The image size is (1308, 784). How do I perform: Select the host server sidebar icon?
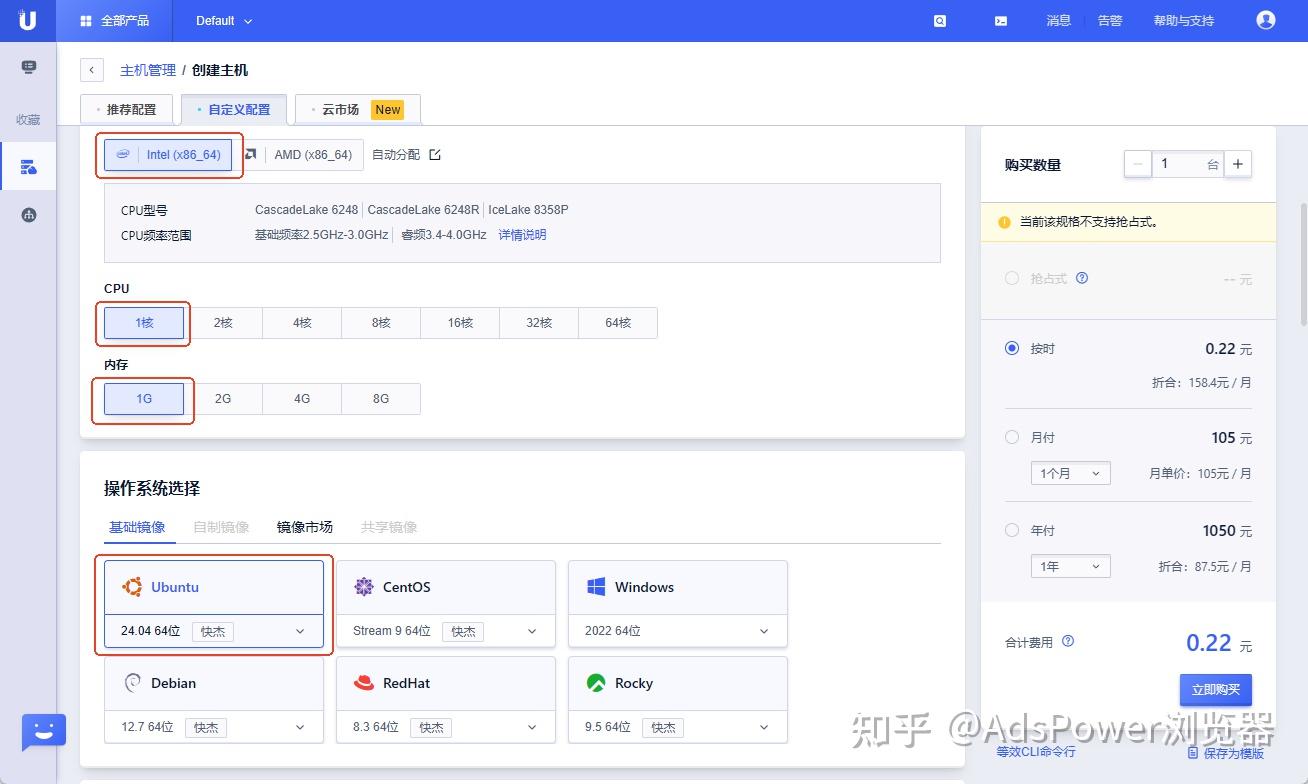click(x=28, y=167)
